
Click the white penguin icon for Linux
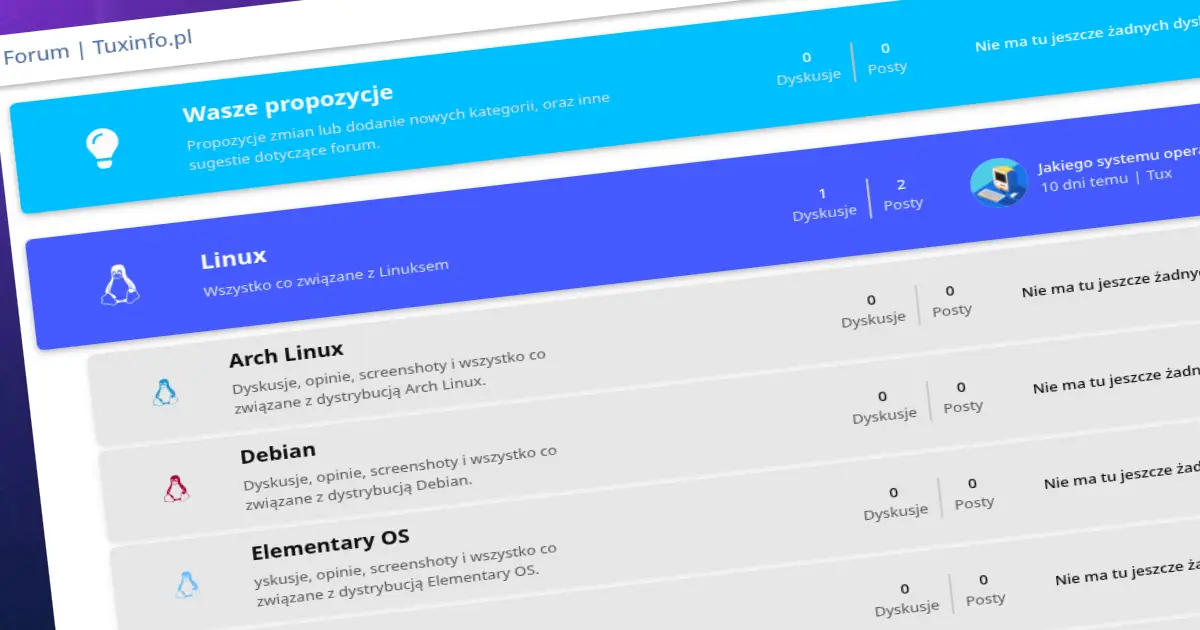(x=120, y=284)
